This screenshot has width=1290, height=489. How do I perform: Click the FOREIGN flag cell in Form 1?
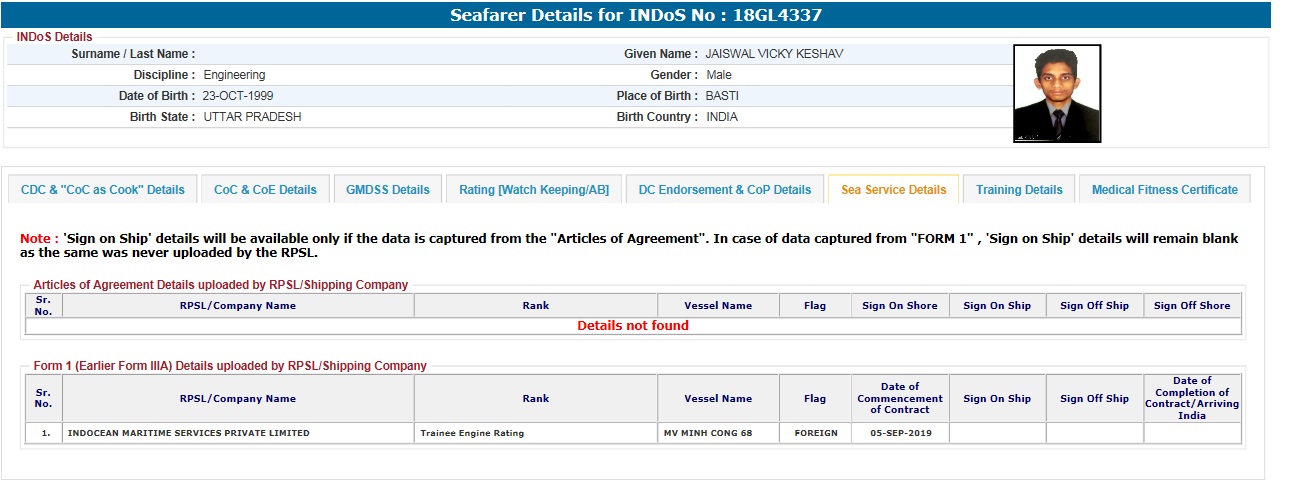click(815, 433)
